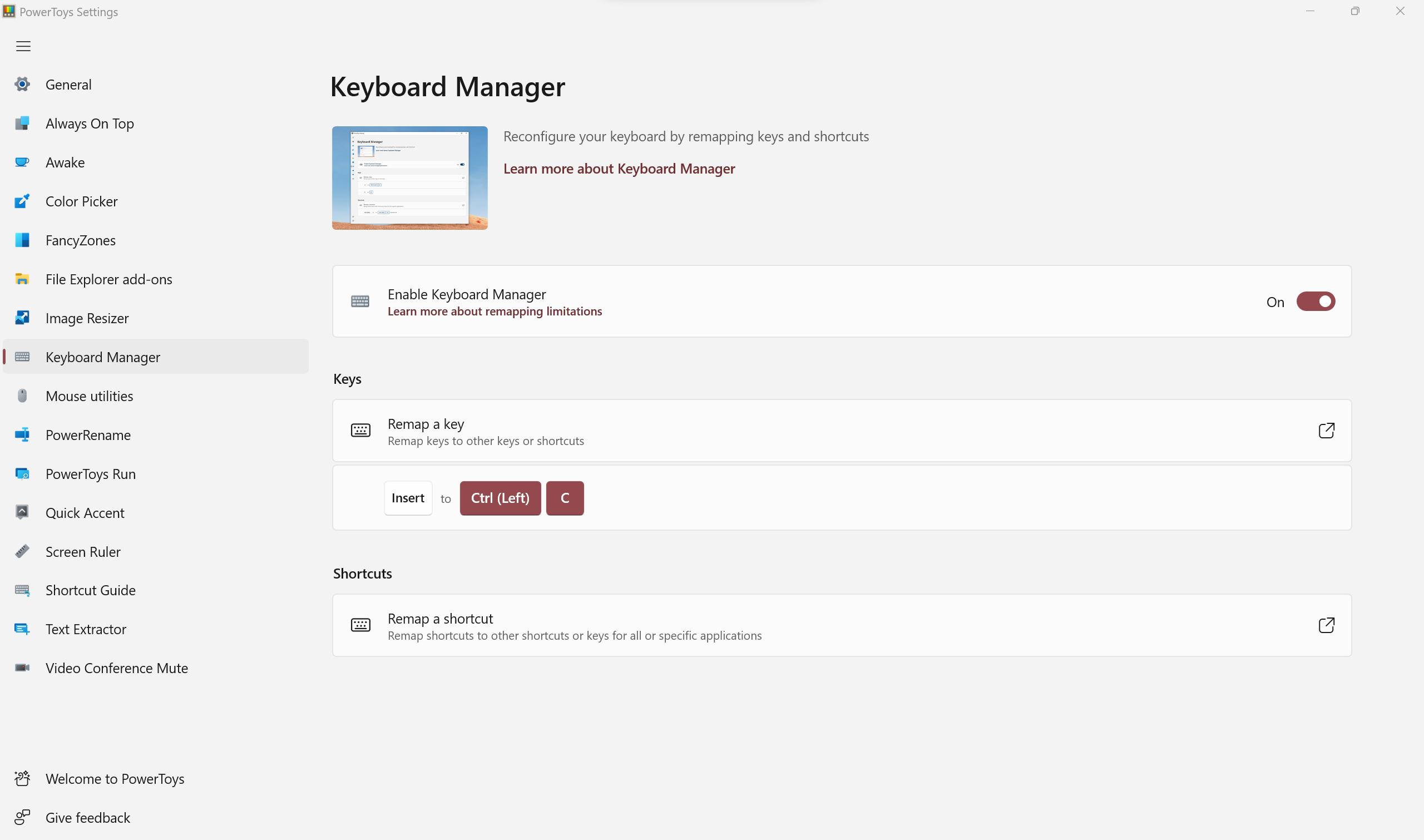
Task: Switch to PowerToys Run page
Action: (91, 474)
